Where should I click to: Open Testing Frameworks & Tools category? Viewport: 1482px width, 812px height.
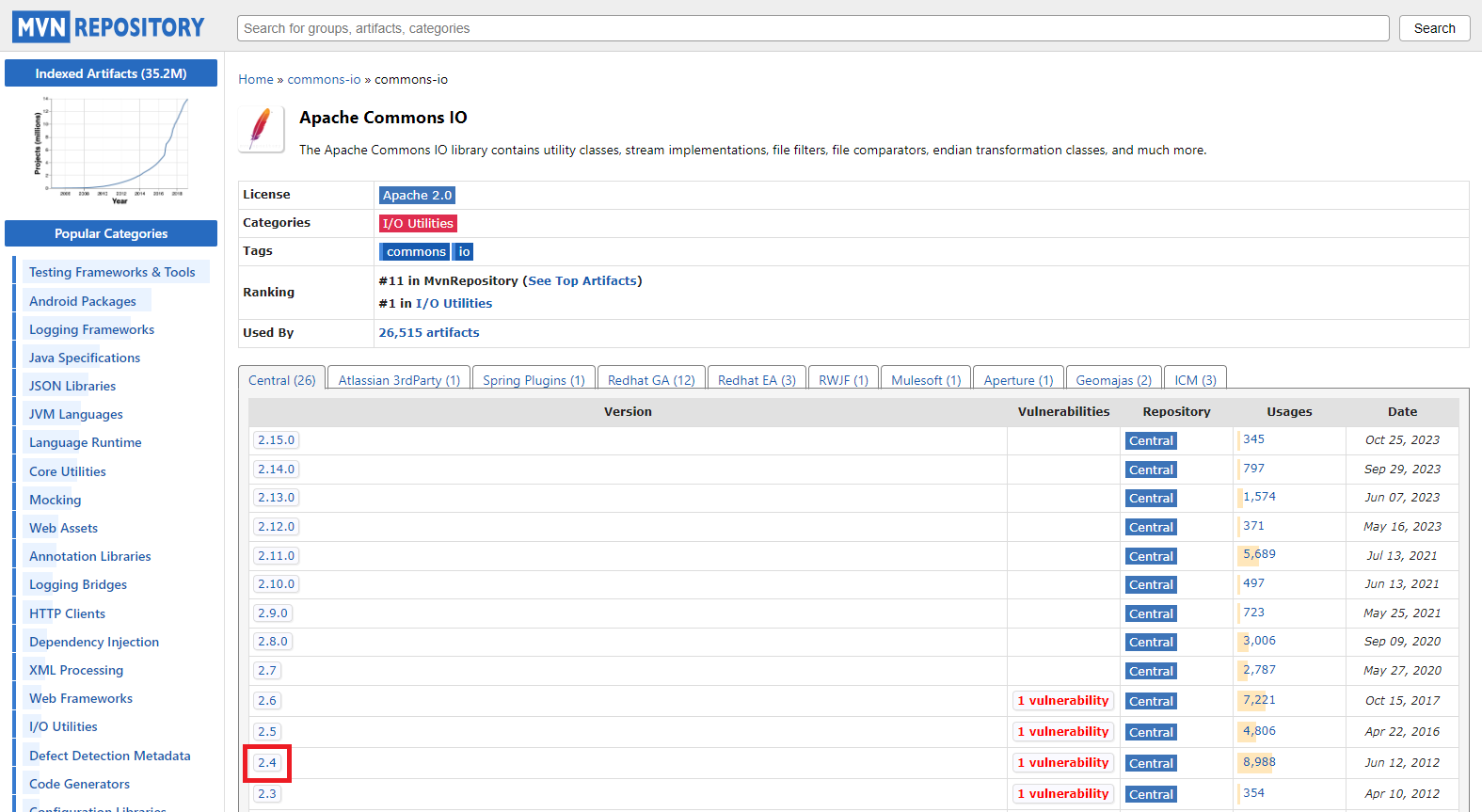112,272
